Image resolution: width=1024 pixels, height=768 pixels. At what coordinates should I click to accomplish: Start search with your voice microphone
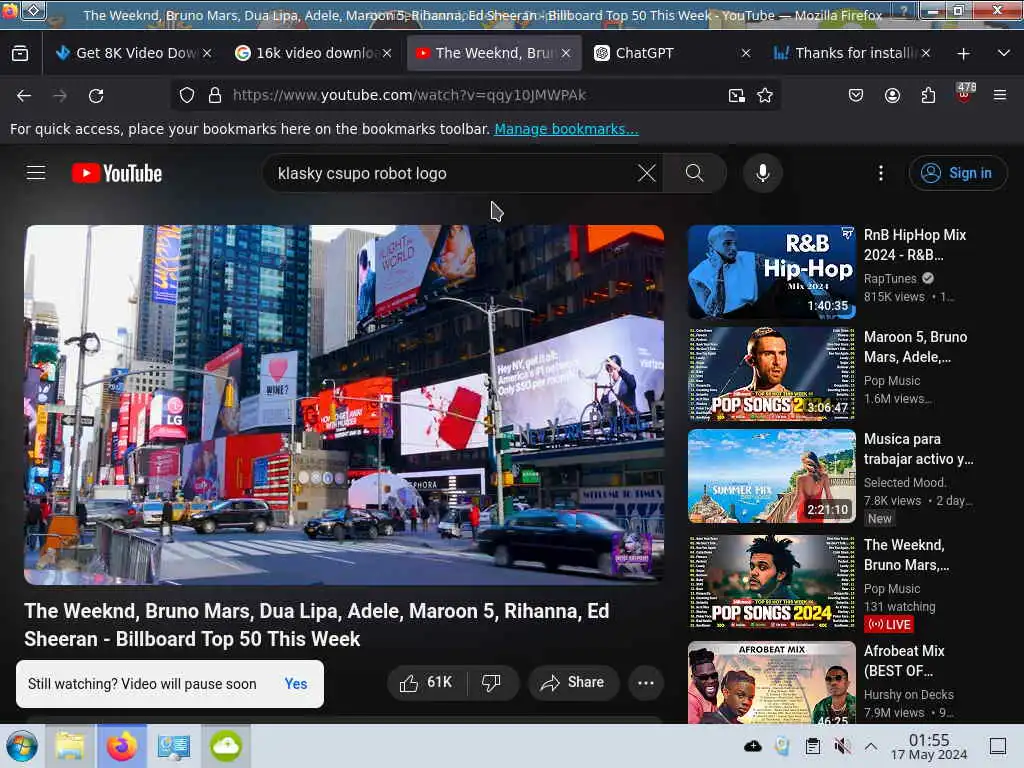click(763, 173)
